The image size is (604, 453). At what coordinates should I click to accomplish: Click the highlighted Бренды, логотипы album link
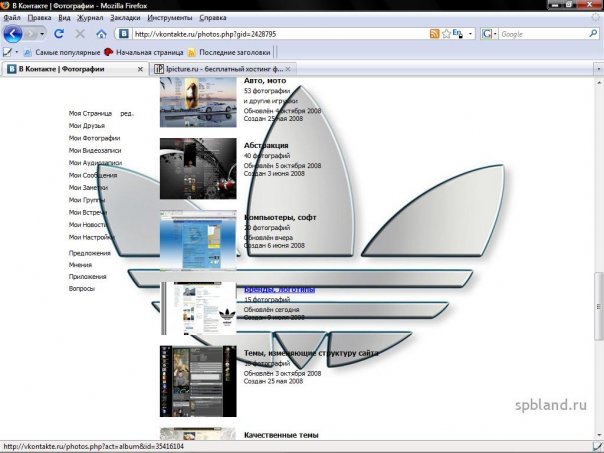(x=279, y=289)
